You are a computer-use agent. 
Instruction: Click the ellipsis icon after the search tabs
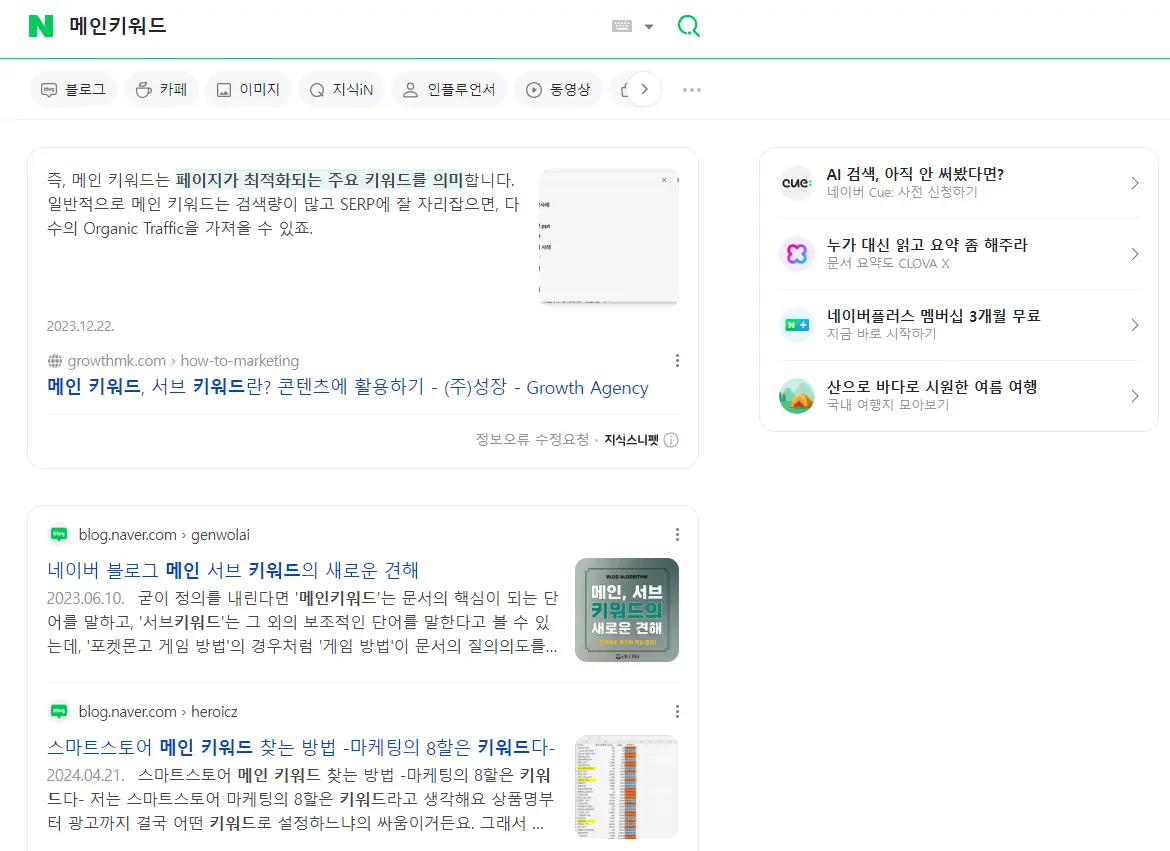(691, 89)
